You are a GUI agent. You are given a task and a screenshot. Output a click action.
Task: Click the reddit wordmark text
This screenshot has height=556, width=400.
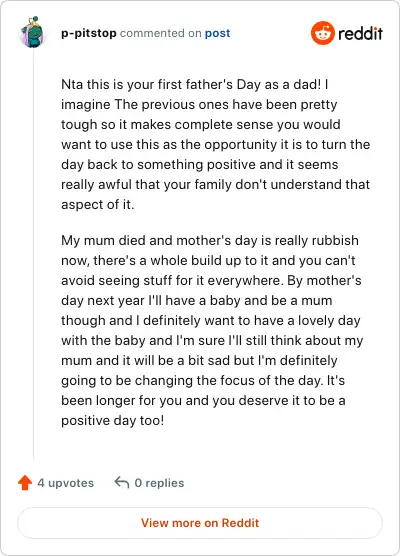[x=360, y=34]
